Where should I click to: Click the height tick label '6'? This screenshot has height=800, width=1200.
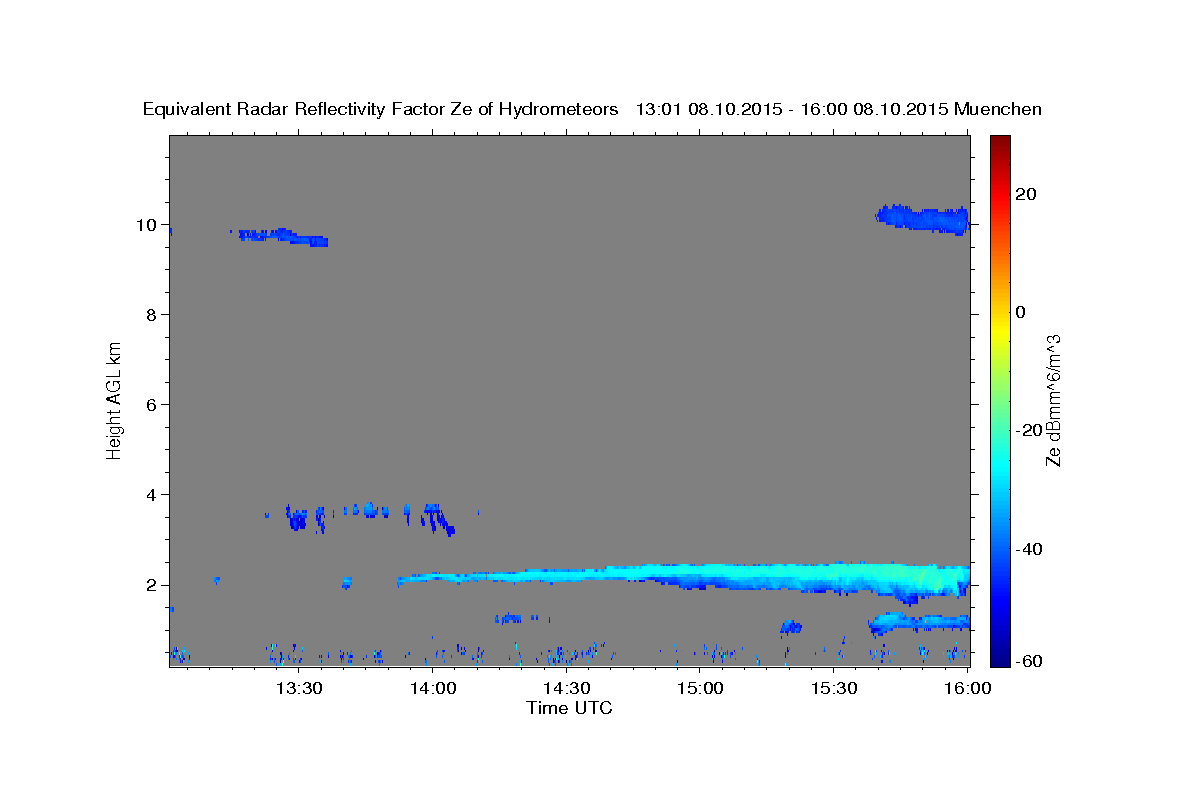click(x=150, y=404)
